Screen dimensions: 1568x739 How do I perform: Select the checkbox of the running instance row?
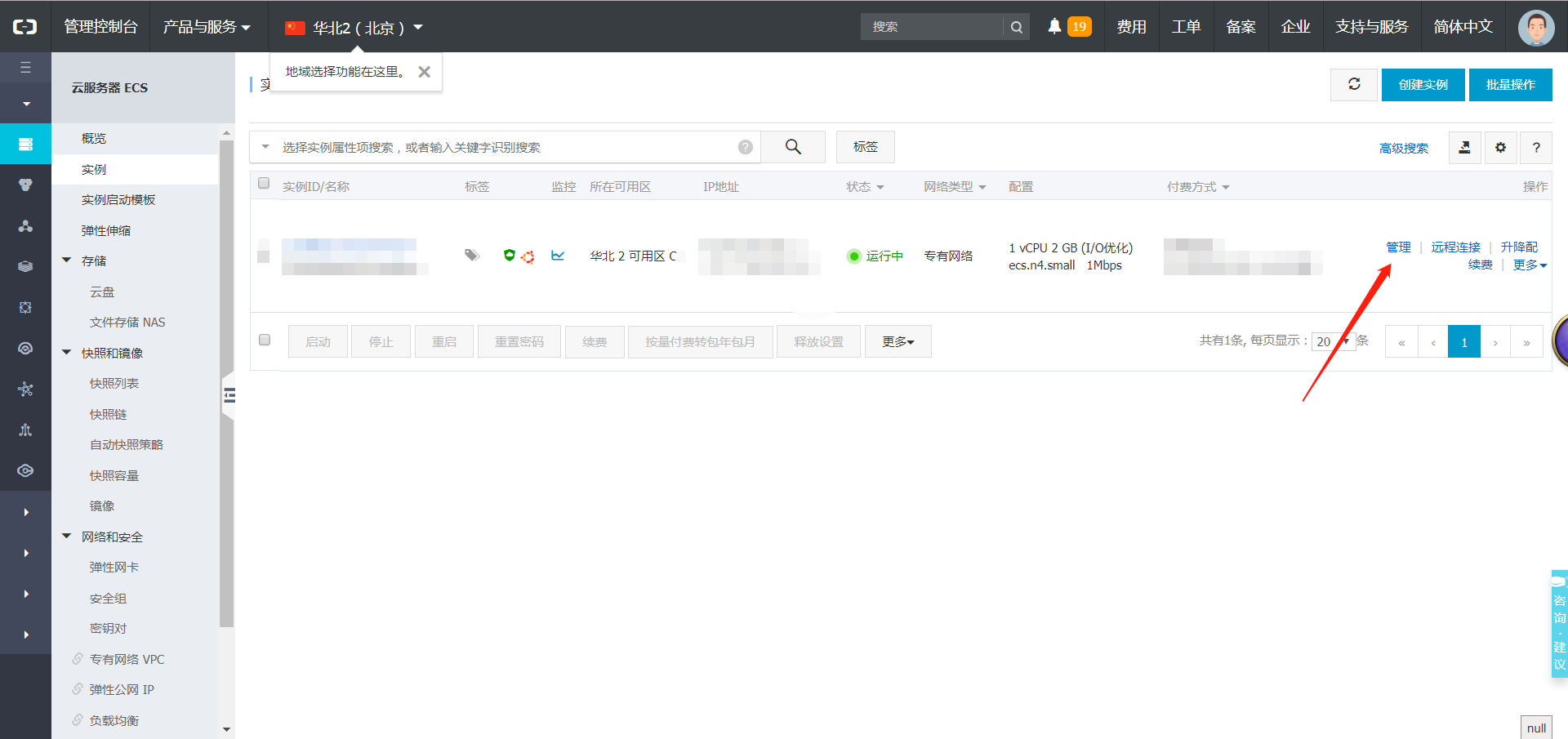(264, 254)
